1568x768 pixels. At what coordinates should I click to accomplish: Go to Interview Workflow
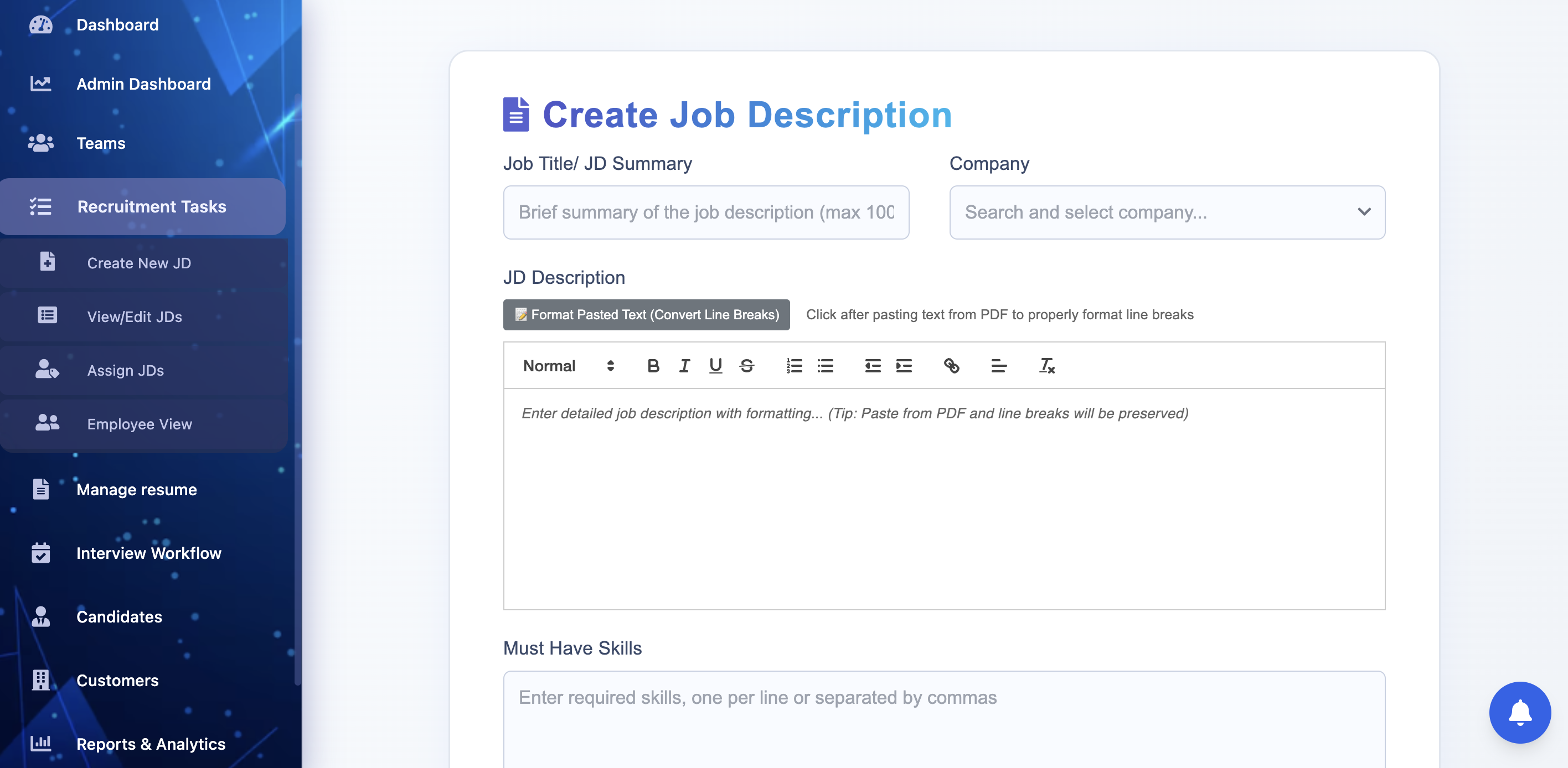coord(148,553)
